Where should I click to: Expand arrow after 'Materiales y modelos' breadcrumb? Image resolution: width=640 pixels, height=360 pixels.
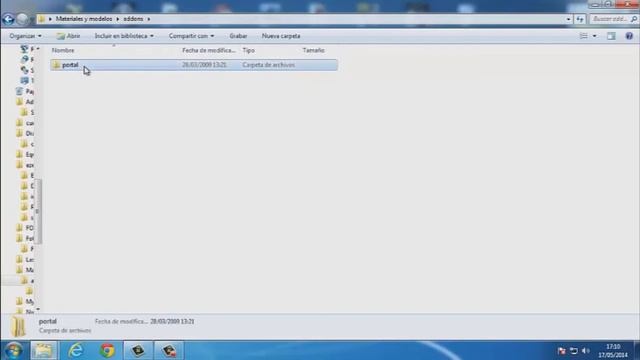[118, 19]
